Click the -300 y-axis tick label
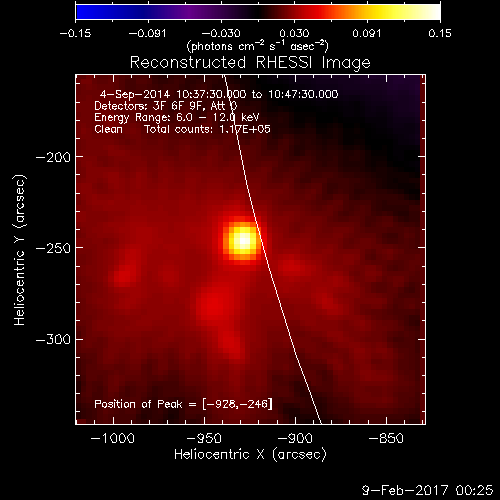The image size is (500, 500). tap(53, 340)
